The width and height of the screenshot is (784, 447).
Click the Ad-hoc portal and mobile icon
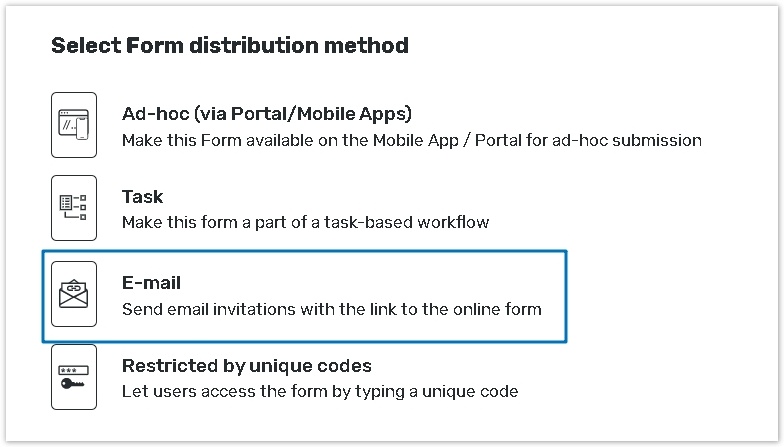point(74,125)
